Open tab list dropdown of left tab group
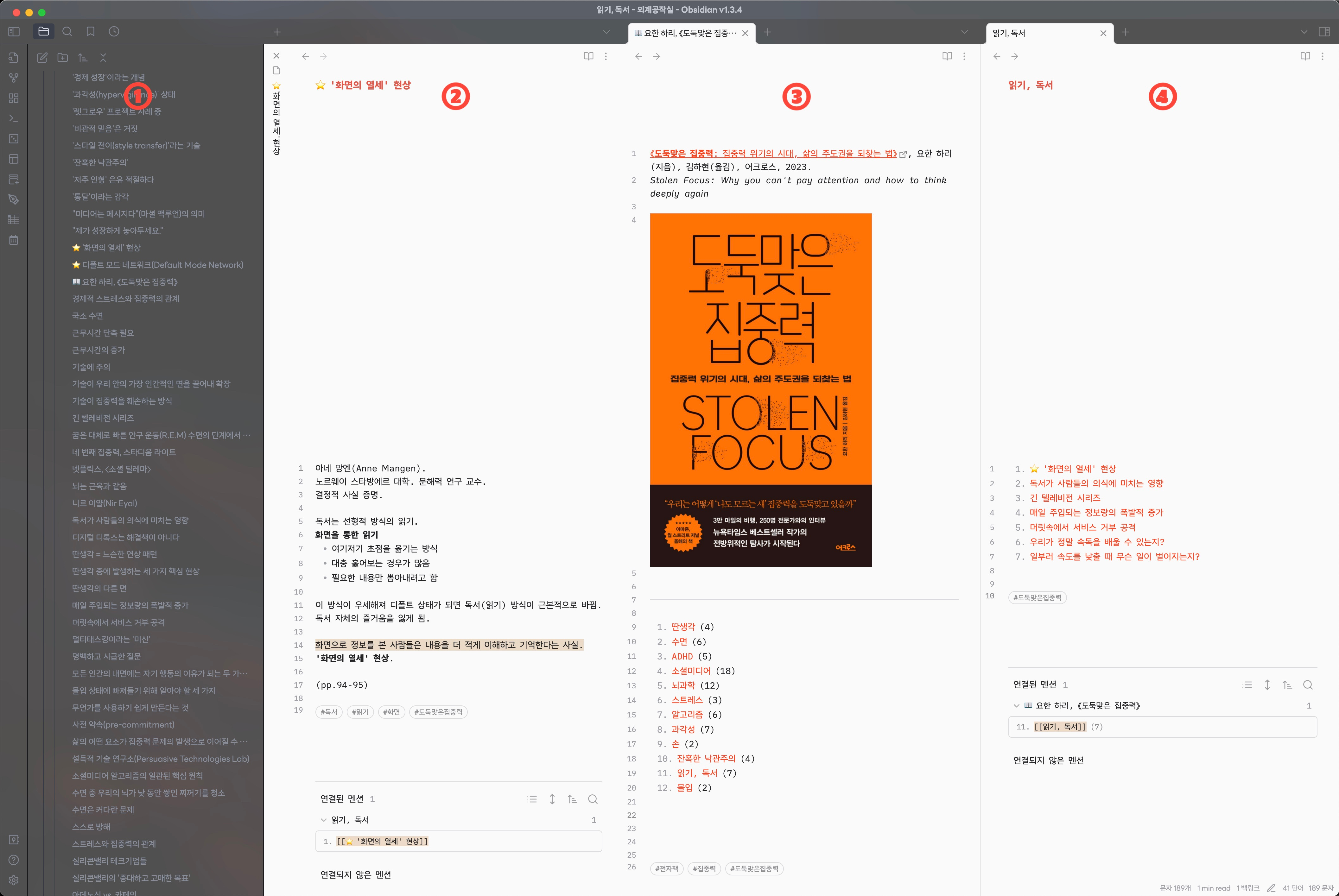 click(x=606, y=32)
